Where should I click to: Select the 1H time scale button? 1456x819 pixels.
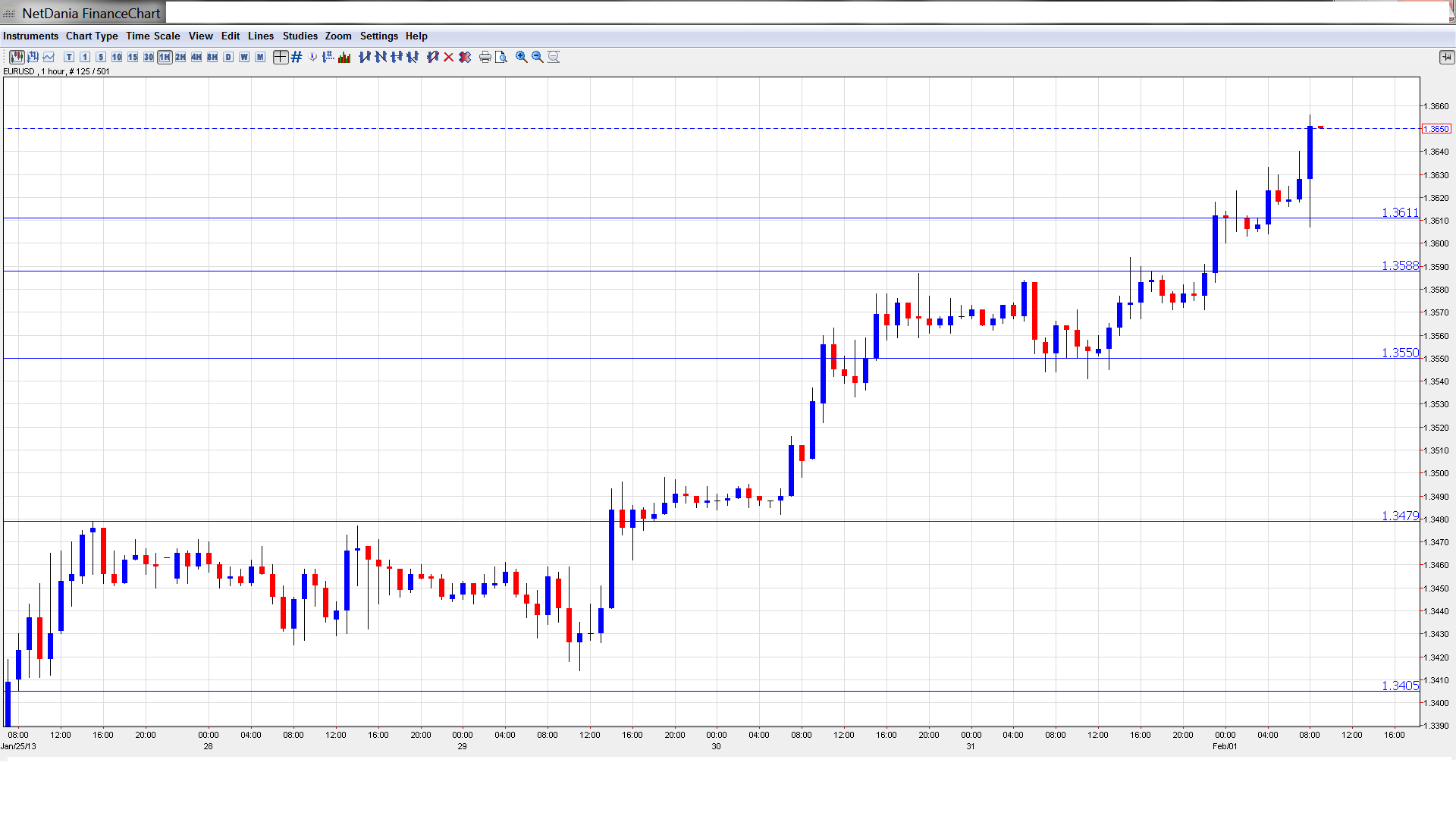pos(165,57)
